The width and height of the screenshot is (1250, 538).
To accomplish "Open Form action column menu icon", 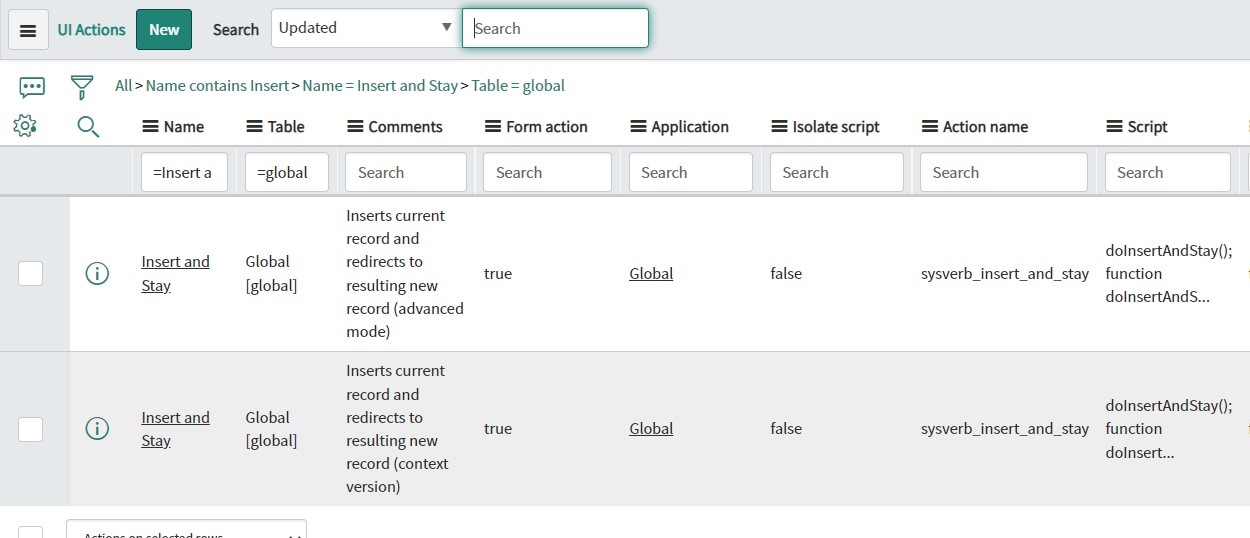I will [x=492, y=127].
